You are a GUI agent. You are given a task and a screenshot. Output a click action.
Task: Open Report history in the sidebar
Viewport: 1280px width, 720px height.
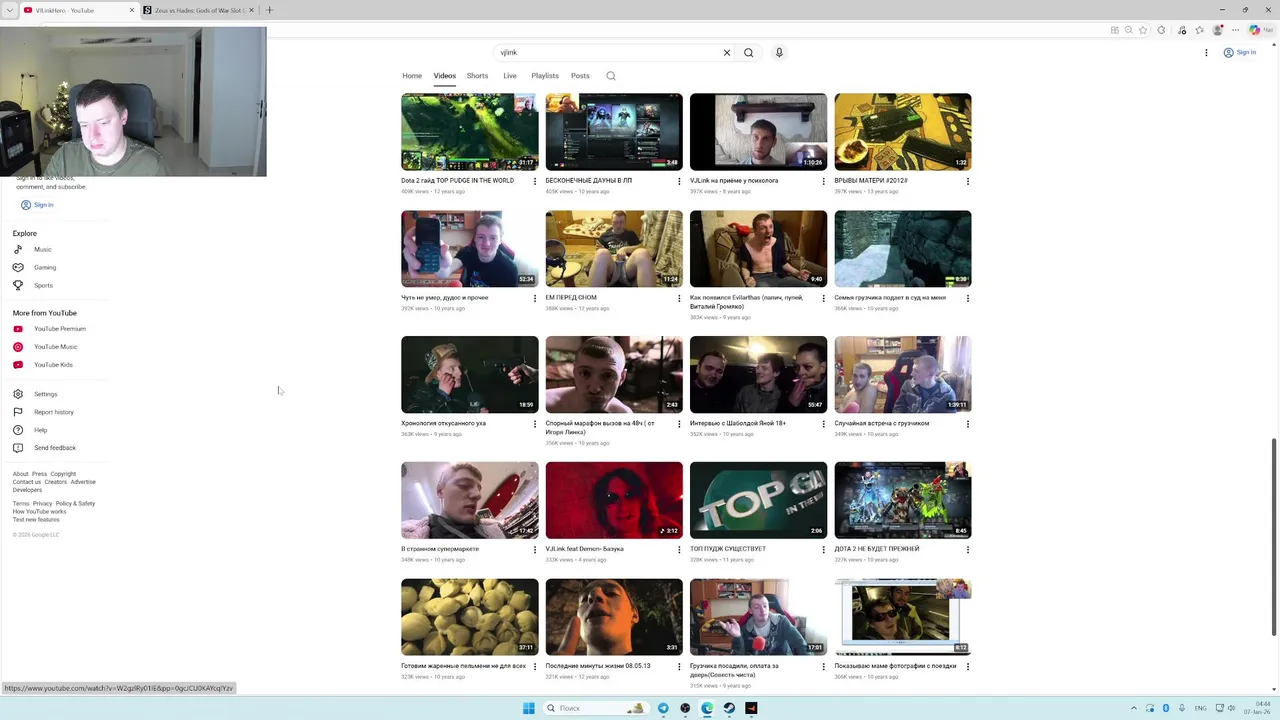53,412
